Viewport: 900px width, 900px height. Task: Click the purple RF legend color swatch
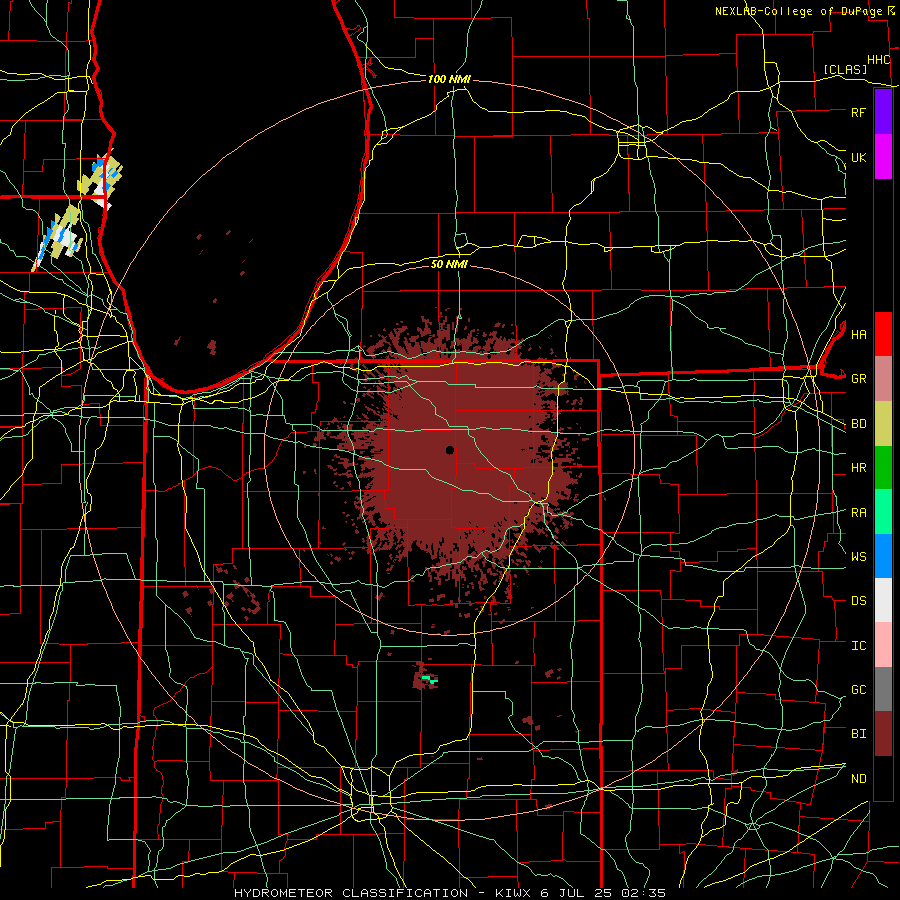(883, 112)
